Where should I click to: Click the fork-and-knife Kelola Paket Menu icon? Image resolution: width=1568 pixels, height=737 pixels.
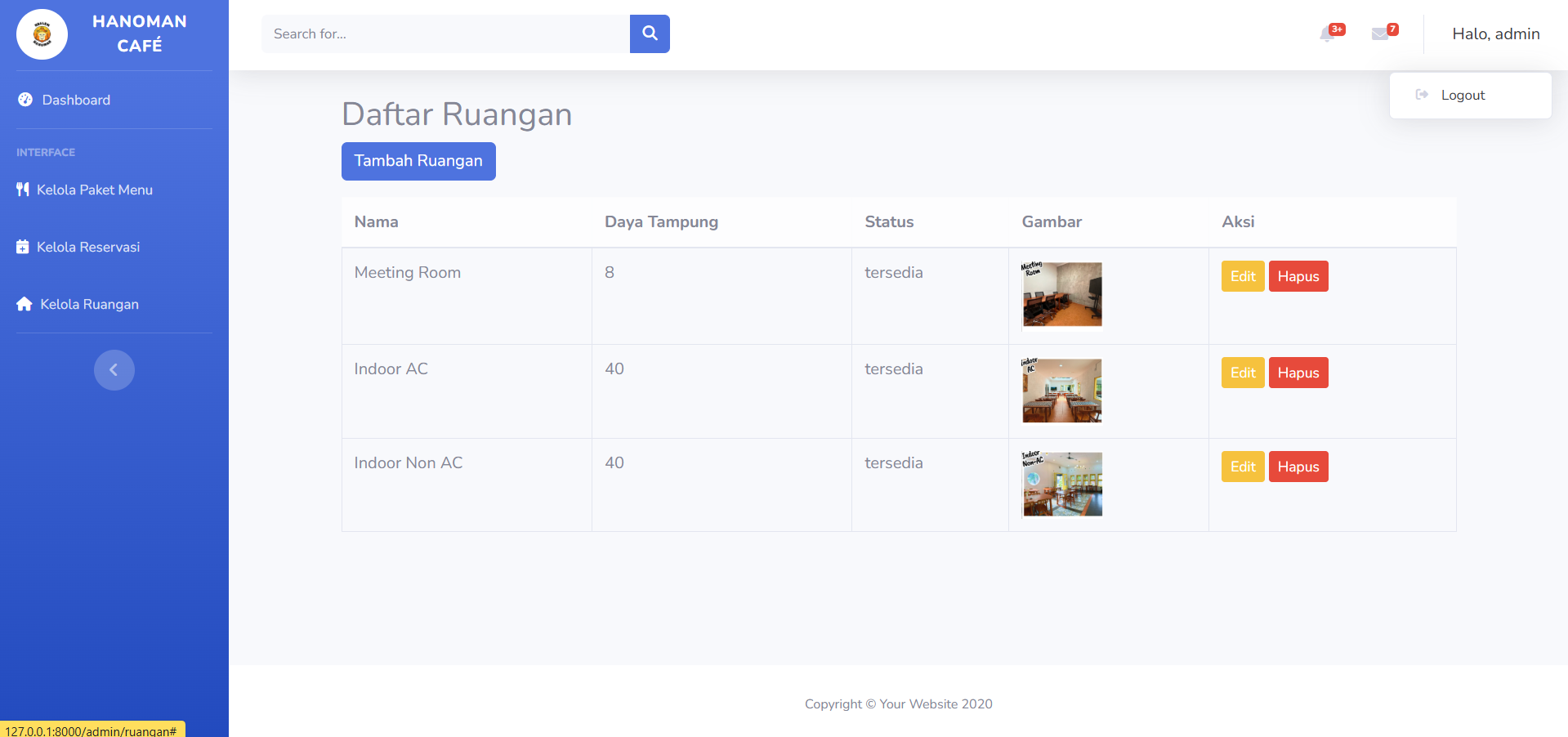[x=23, y=190]
